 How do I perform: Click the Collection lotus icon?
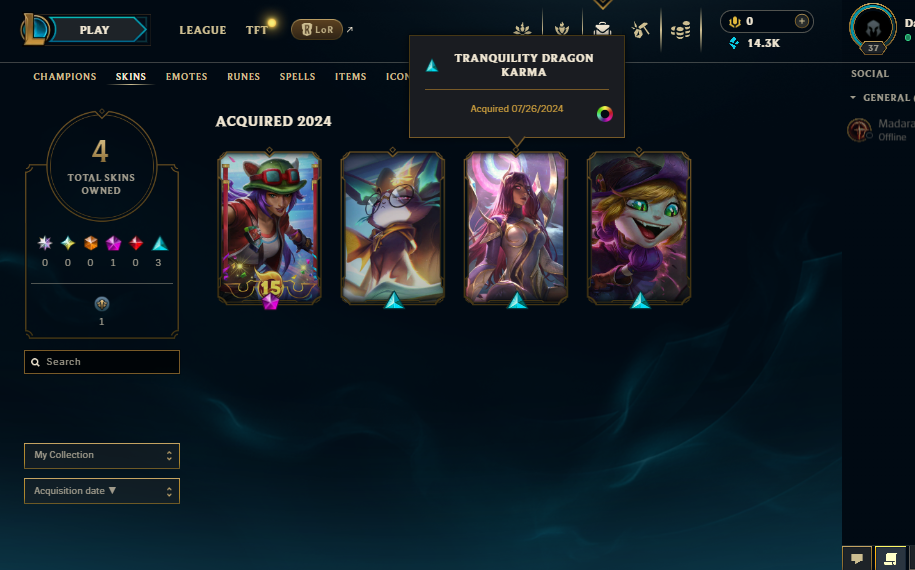tap(522, 28)
